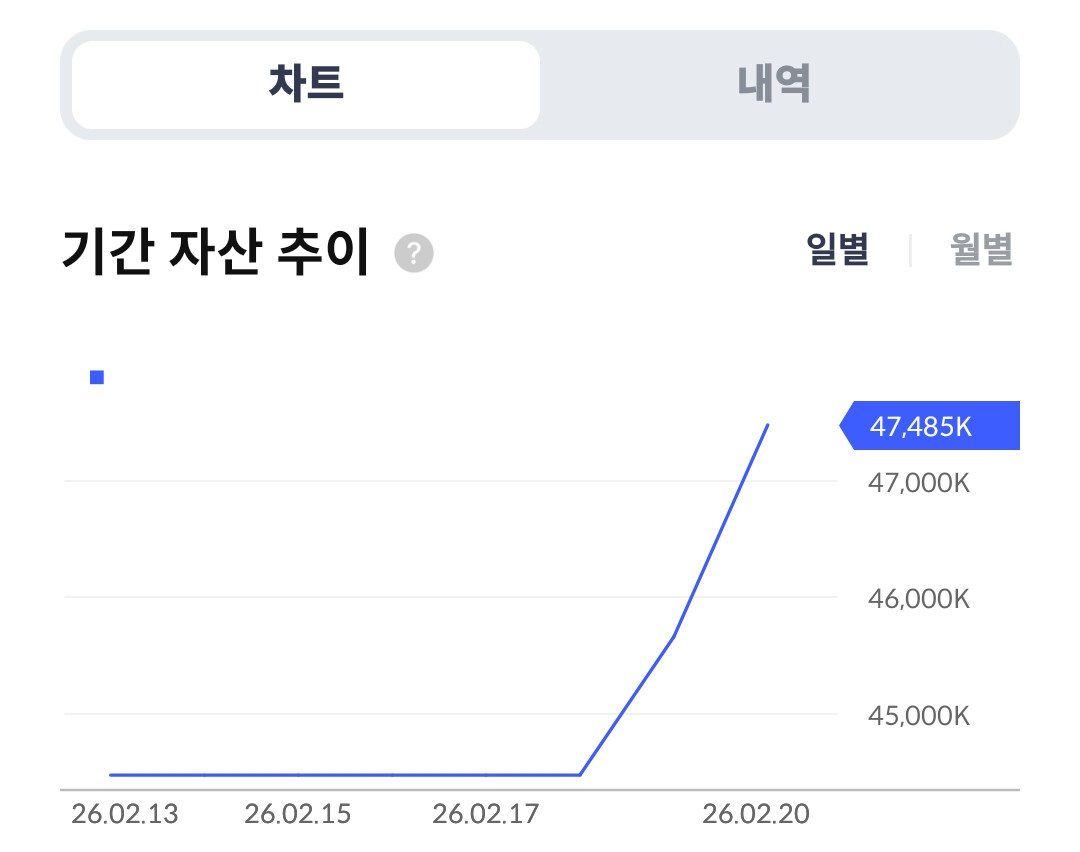Select the 26.02.15 date label
The image size is (1080, 852).
298,814
